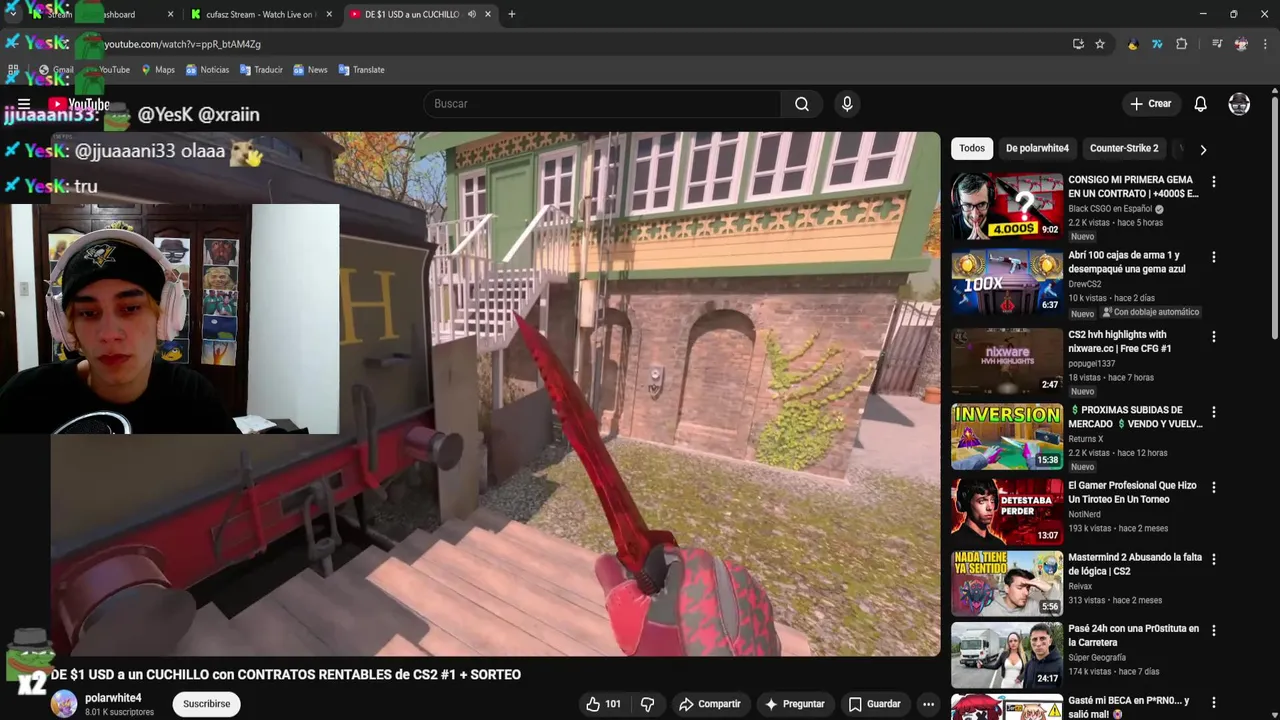Close the cufasz Stream tab

[x=330, y=14]
